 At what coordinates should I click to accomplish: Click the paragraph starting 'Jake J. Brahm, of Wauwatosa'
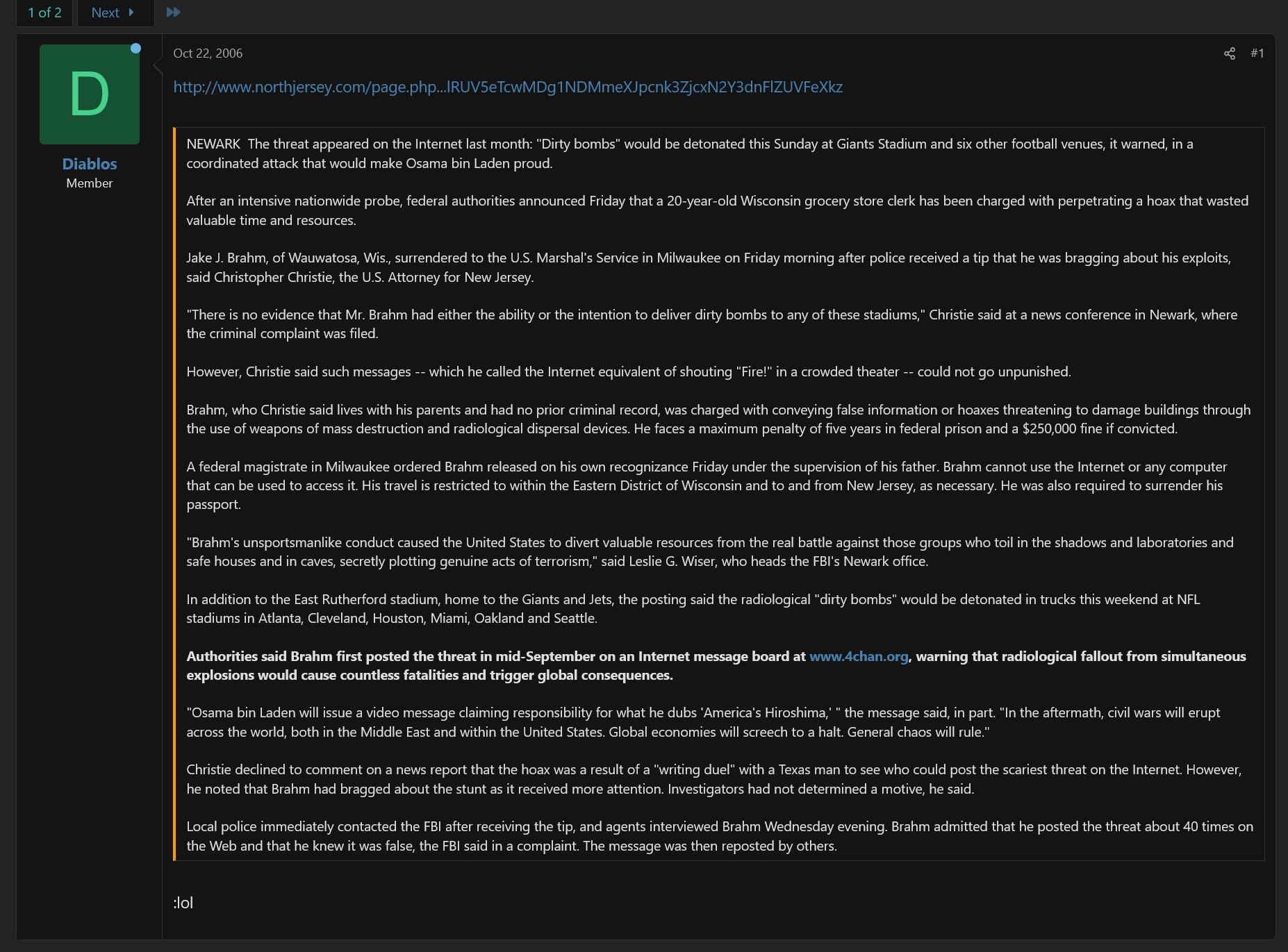709,267
